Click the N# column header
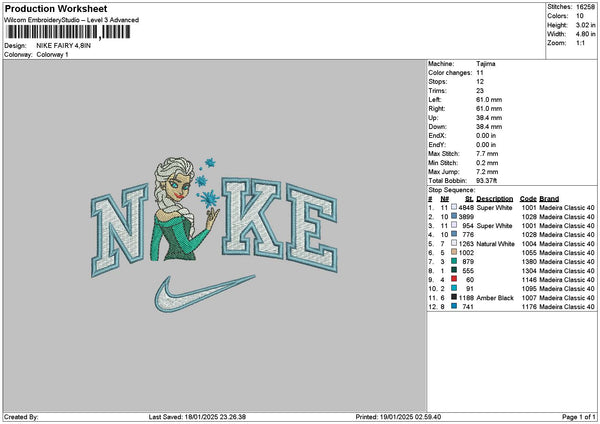600x424 pixels. pyautogui.click(x=444, y=199)
